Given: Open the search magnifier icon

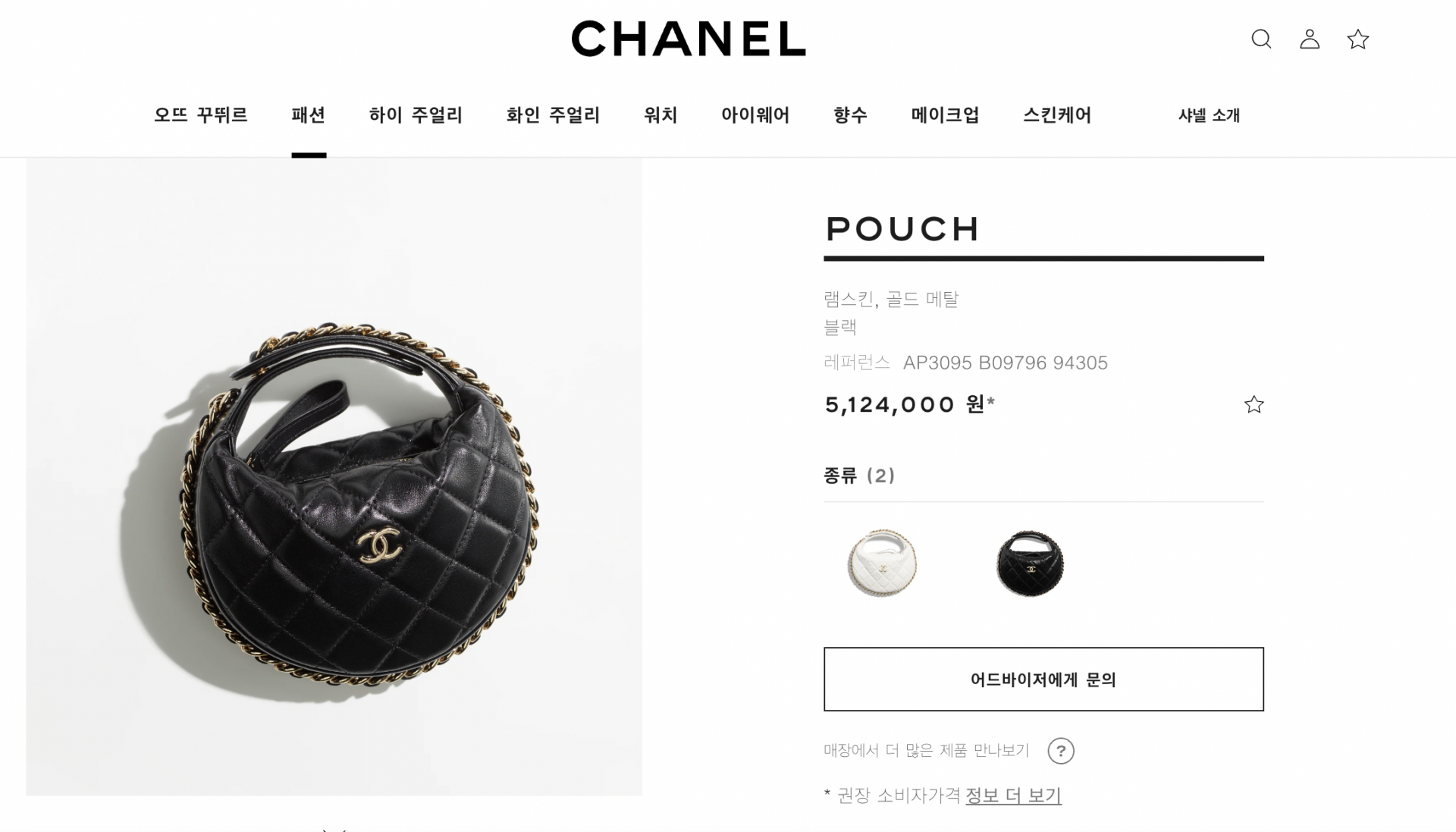Looking at the screenshot, I should [x=1261, y=39].
